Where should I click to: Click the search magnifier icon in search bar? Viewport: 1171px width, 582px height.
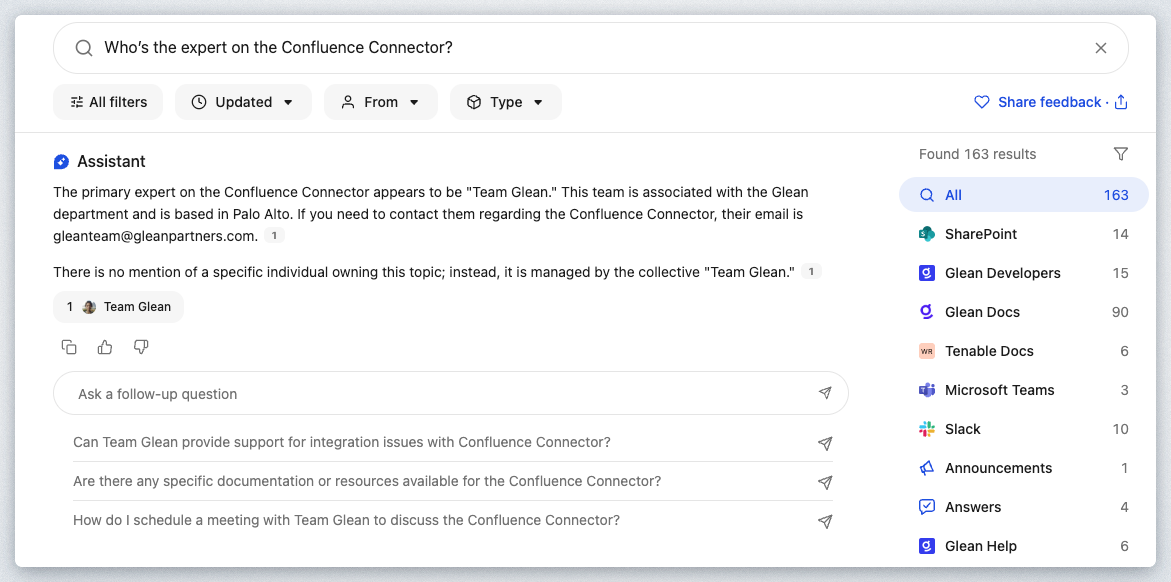click(x=84, y=48)
